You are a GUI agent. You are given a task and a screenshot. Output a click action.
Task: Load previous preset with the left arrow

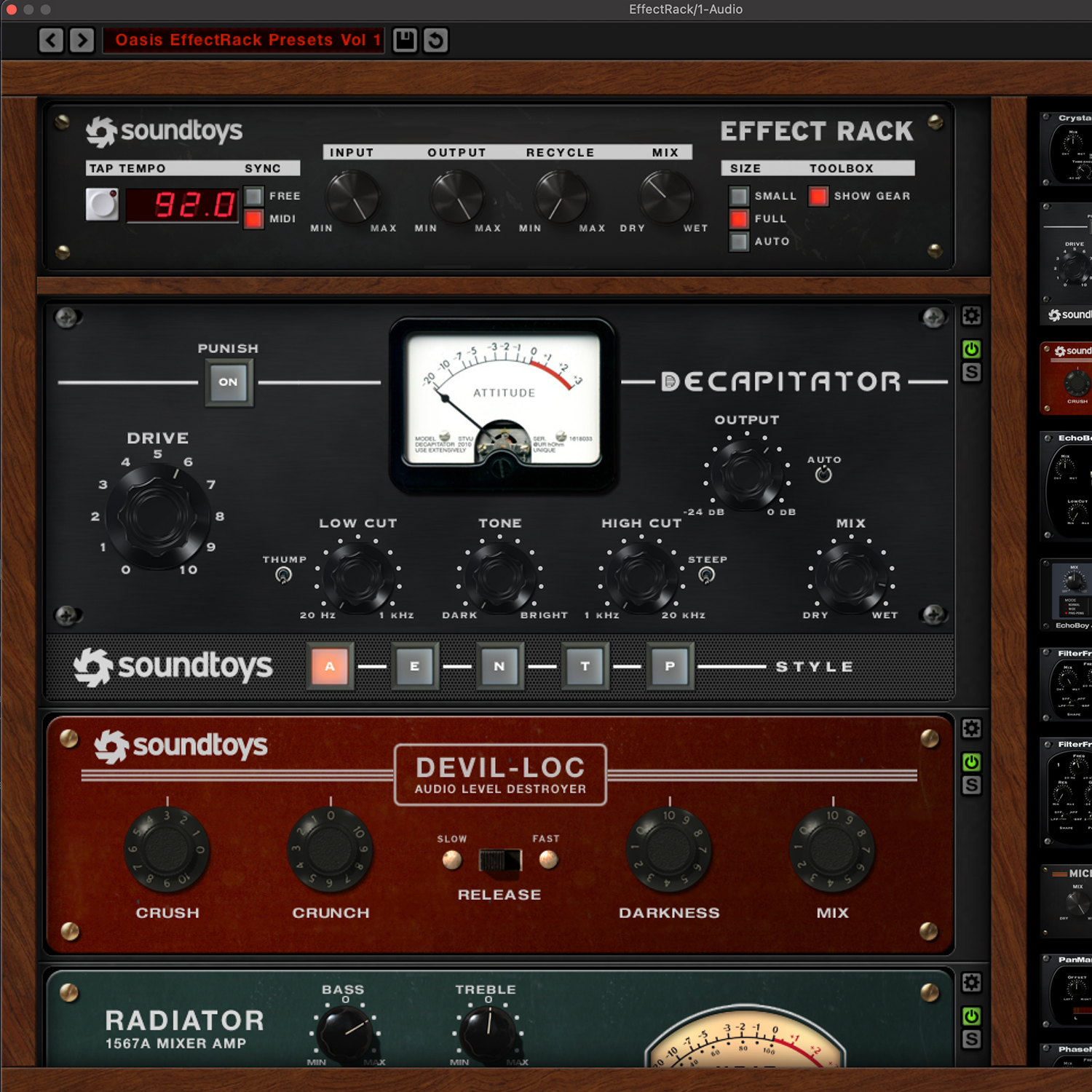tap(50, 41)
